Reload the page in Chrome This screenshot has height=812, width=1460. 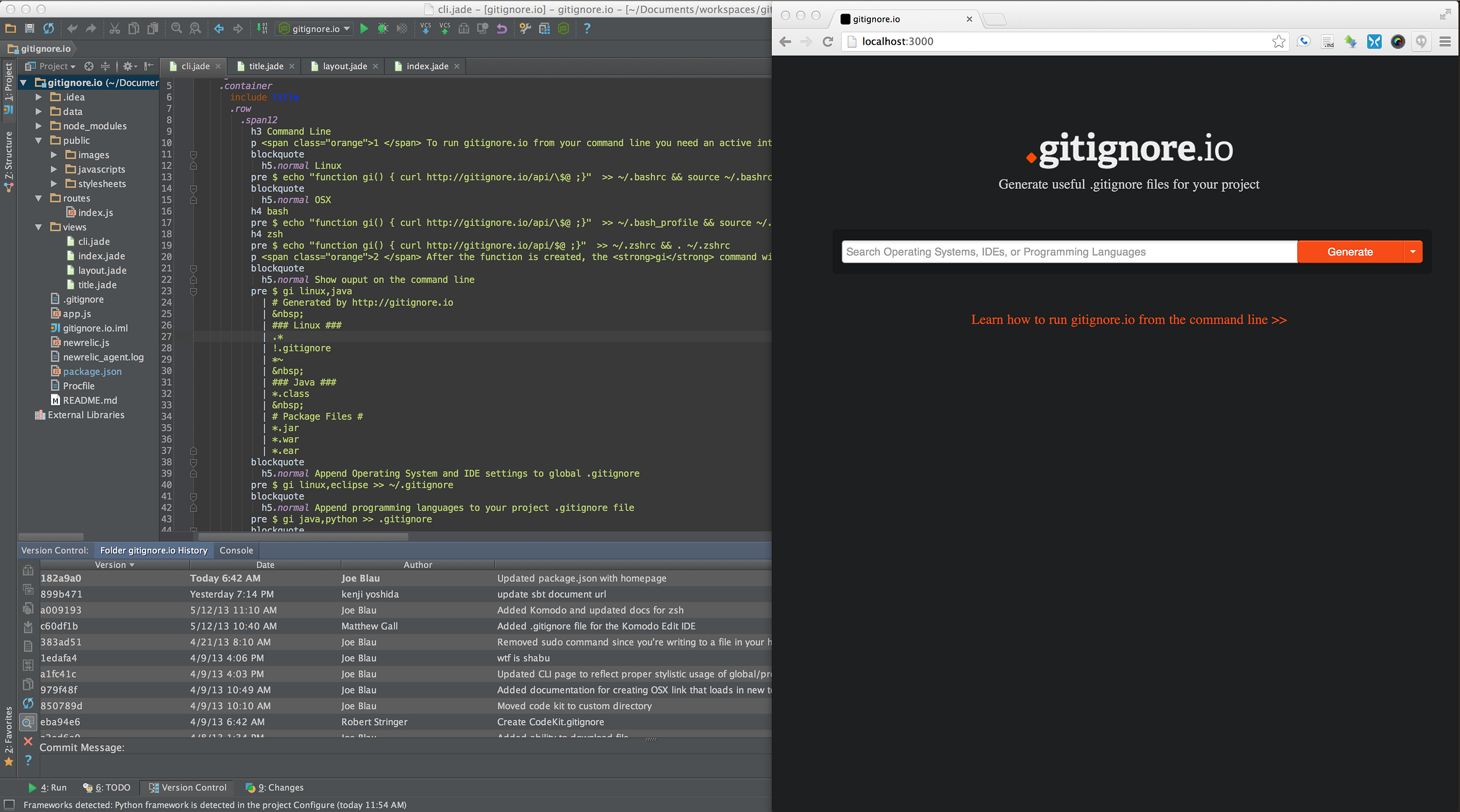pyautogui.click(x=828, y=41)
